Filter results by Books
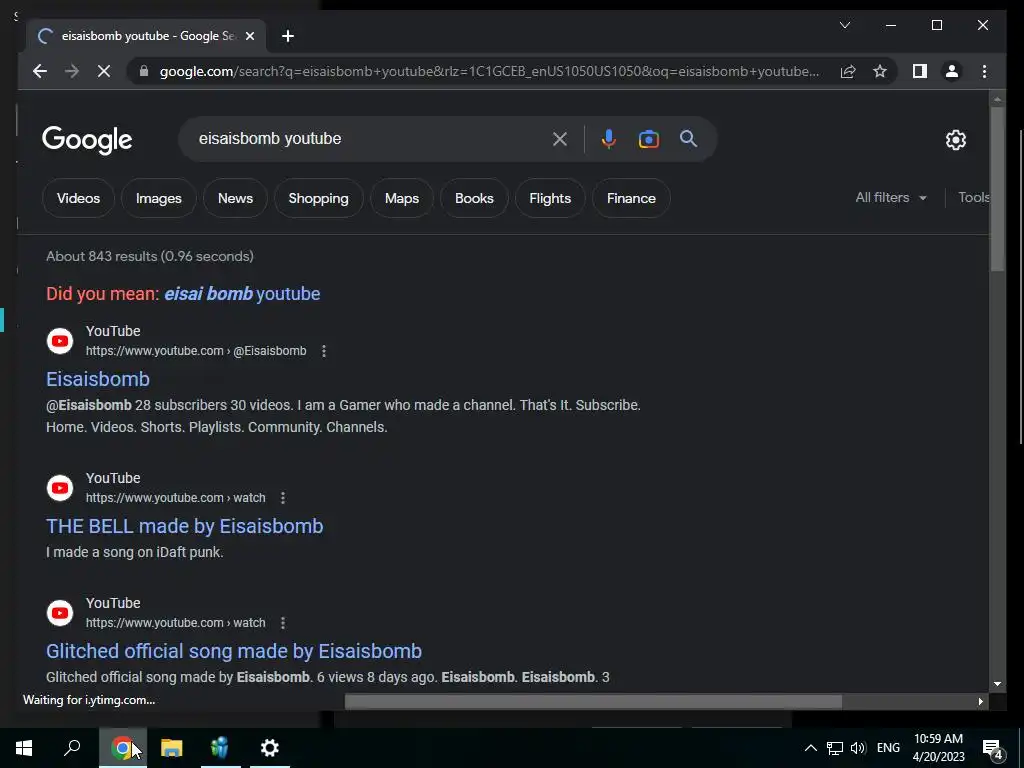Image resolution: width=1024 pixels, height=768 pixels. click(474, 198)
